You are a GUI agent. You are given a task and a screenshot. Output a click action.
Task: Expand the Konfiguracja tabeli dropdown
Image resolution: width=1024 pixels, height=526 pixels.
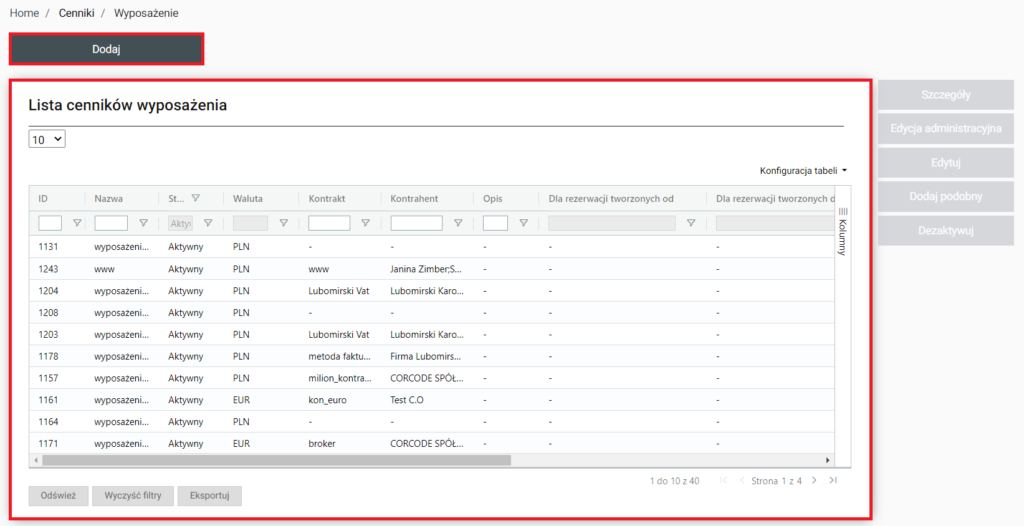803,171
